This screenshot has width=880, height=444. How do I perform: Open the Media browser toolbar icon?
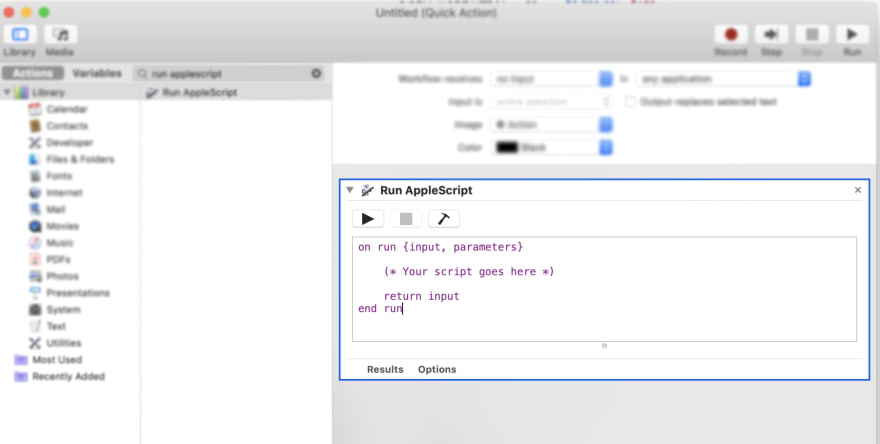pyautogui.click(x=61, y=34)
